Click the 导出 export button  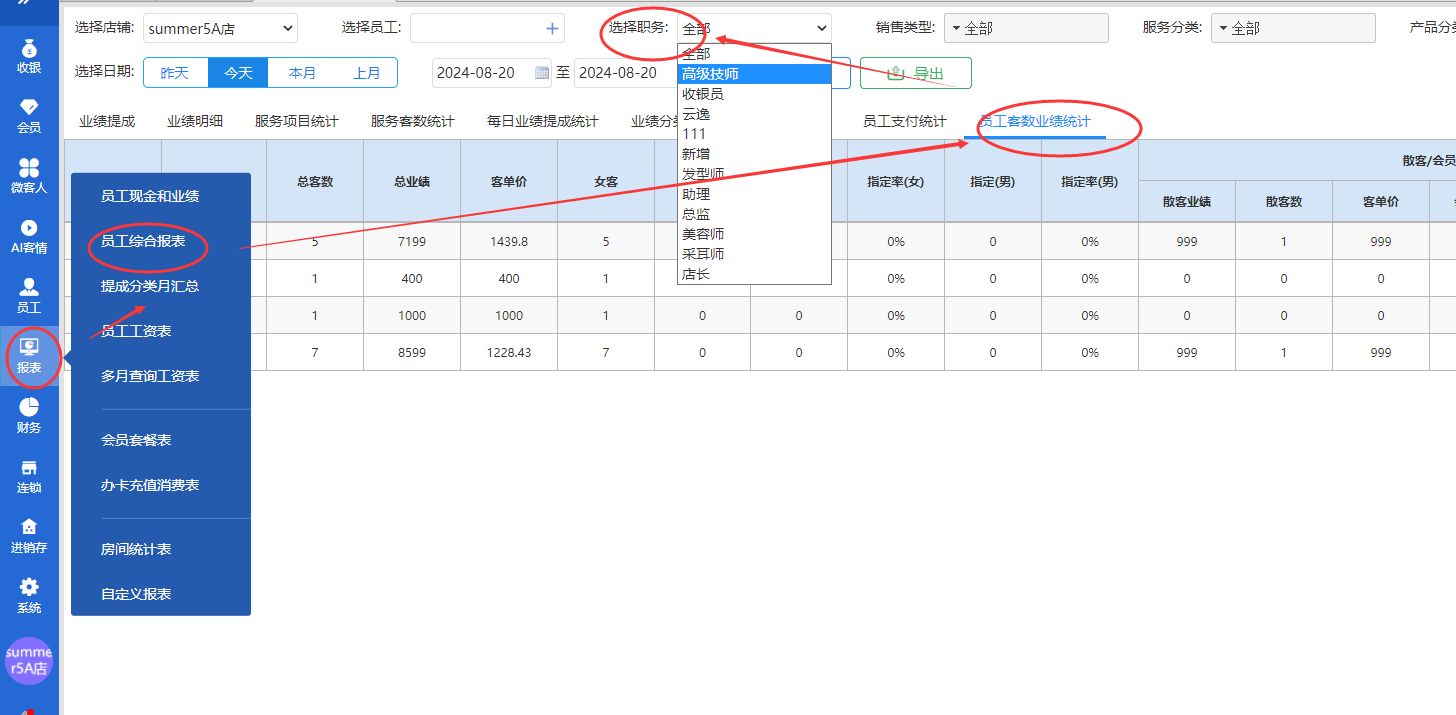click(915, 73)
